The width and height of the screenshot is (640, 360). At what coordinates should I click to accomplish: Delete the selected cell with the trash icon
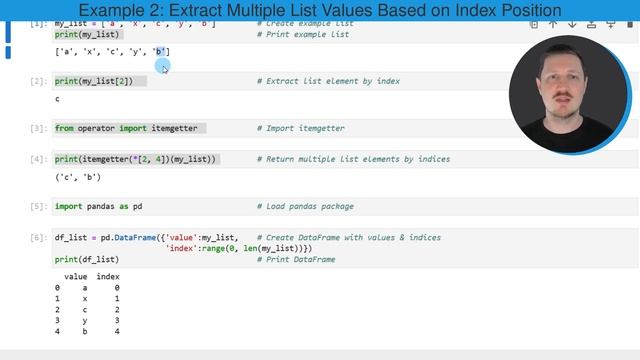coord(630,24)
